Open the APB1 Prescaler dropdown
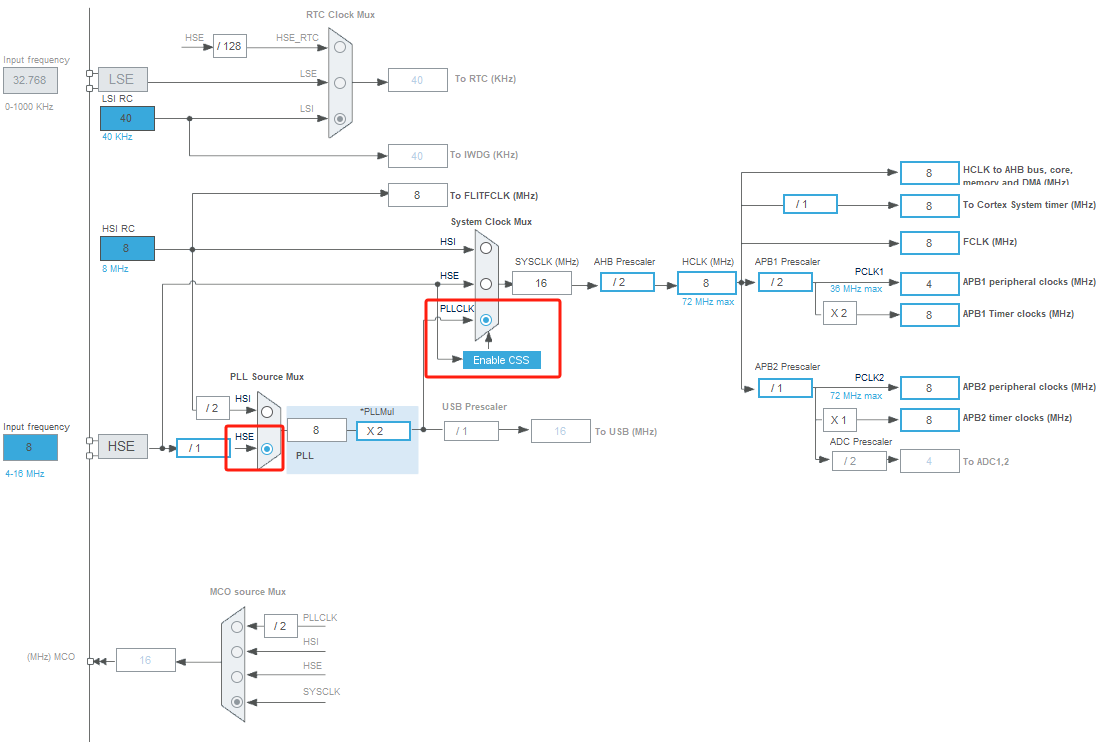1108x742 pixels. pos(785,281)
